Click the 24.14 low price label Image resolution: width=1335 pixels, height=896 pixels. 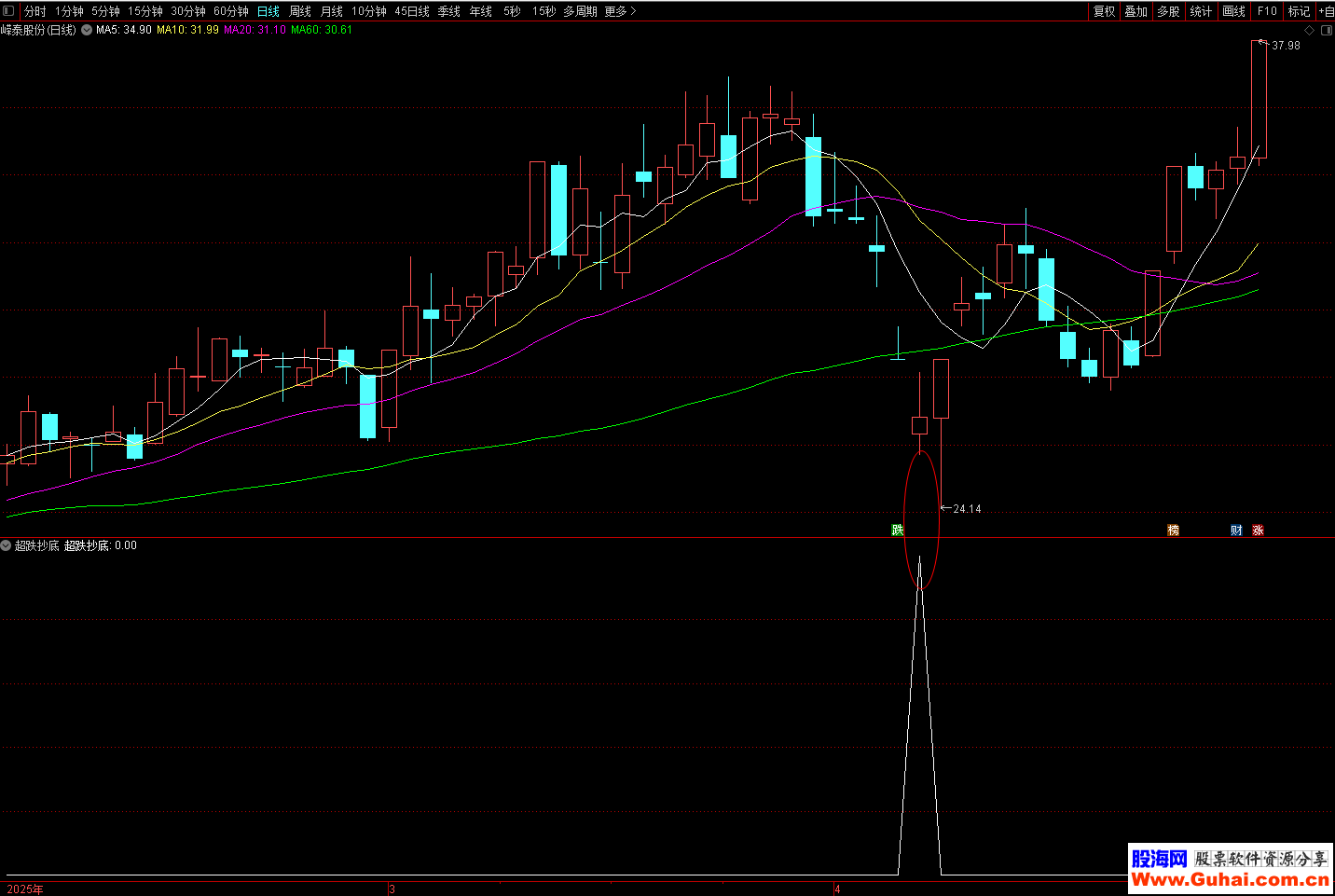(x=967, y=509)
